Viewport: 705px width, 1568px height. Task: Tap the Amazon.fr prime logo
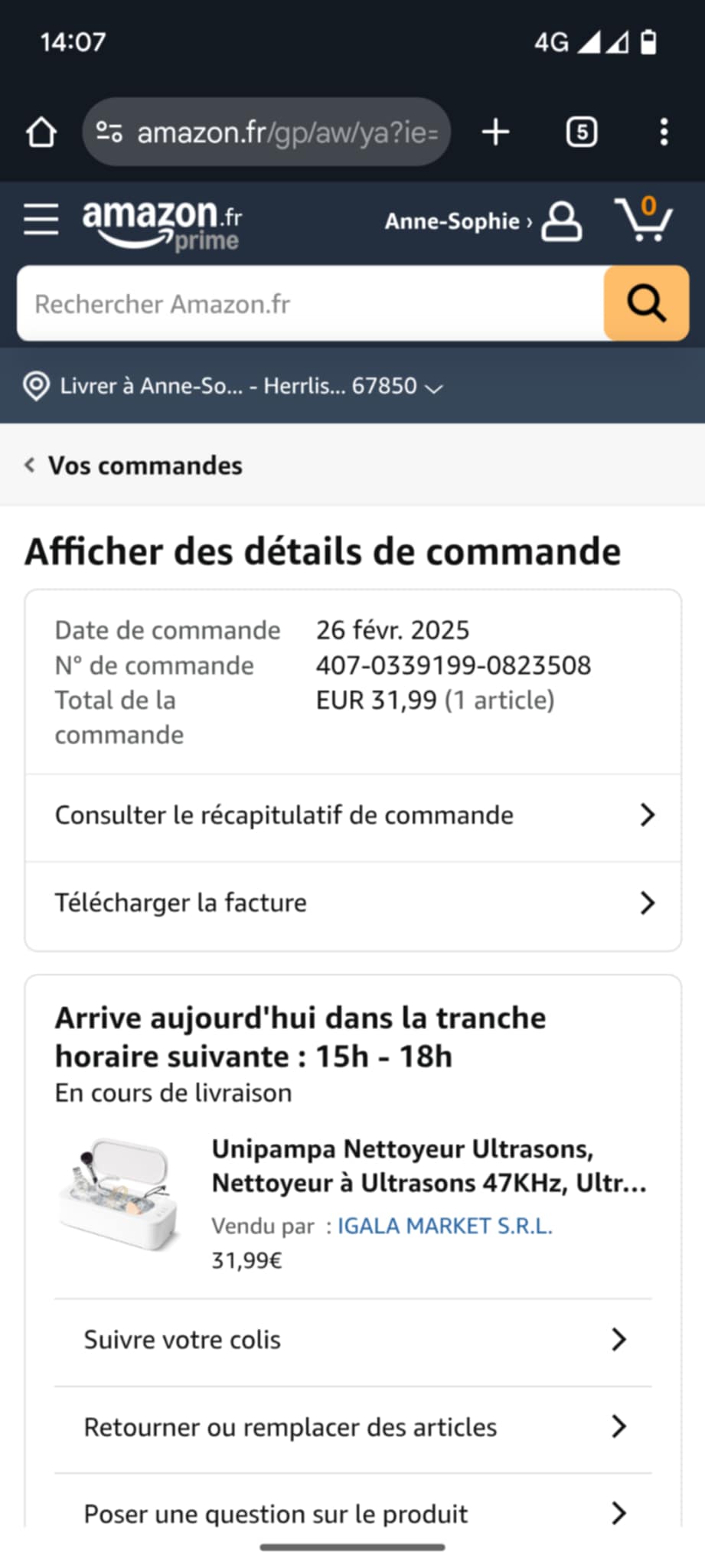point(162,224)
